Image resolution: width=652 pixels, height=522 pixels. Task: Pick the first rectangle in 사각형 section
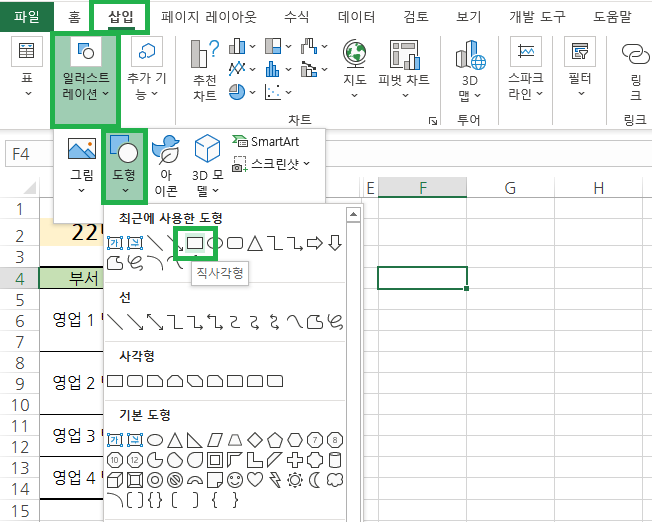pyautogui.click(x=115, y=381)
